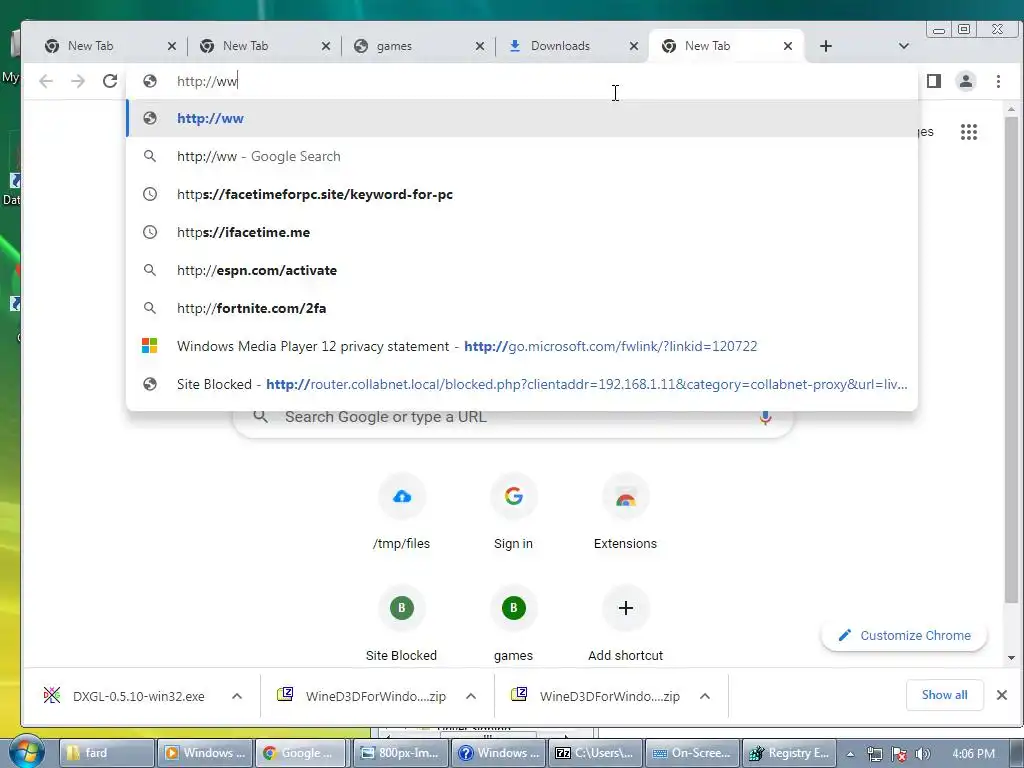Click Customize Chrome button

click(904, 635)
